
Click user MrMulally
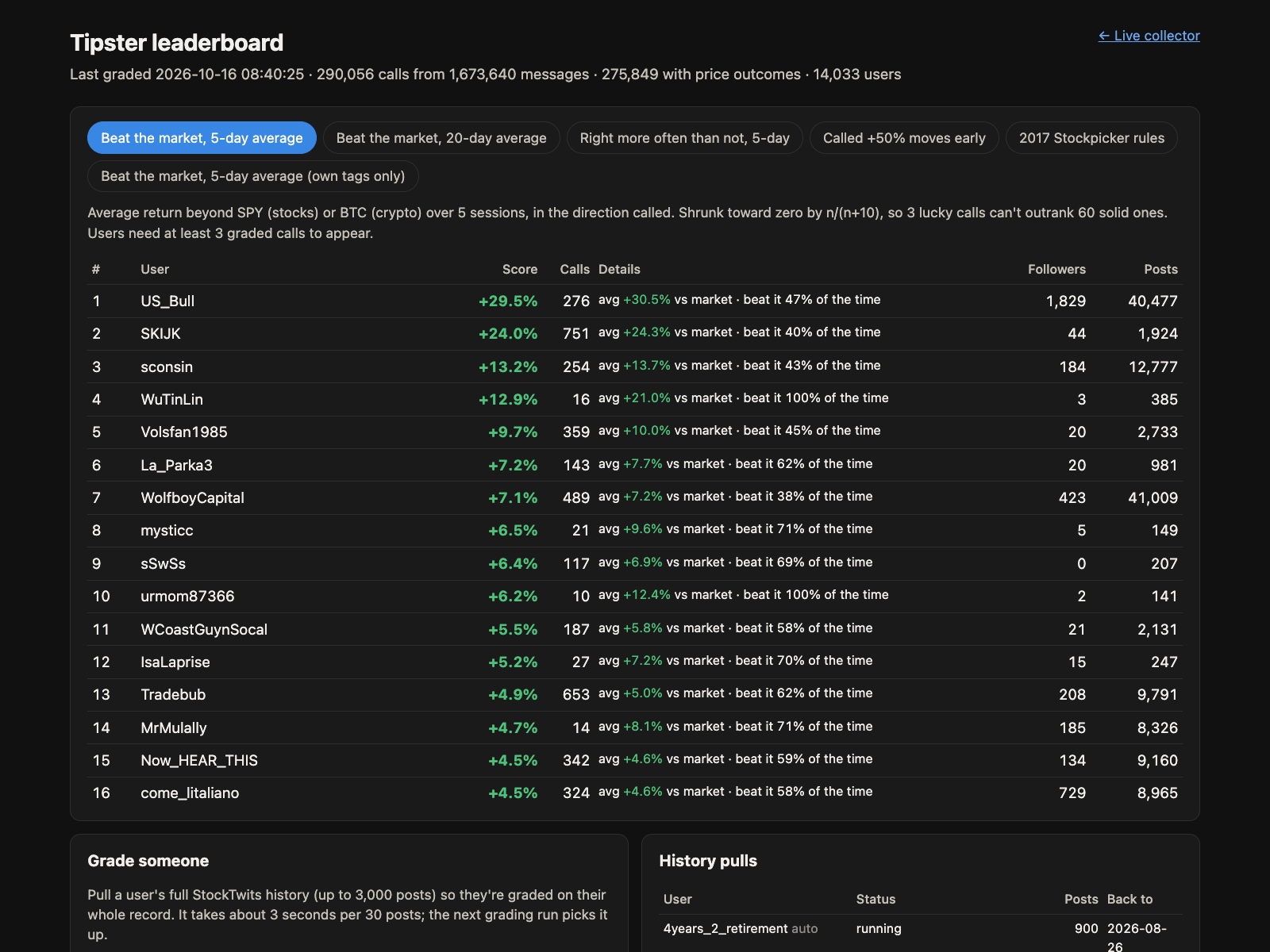[x=174, y=728]
